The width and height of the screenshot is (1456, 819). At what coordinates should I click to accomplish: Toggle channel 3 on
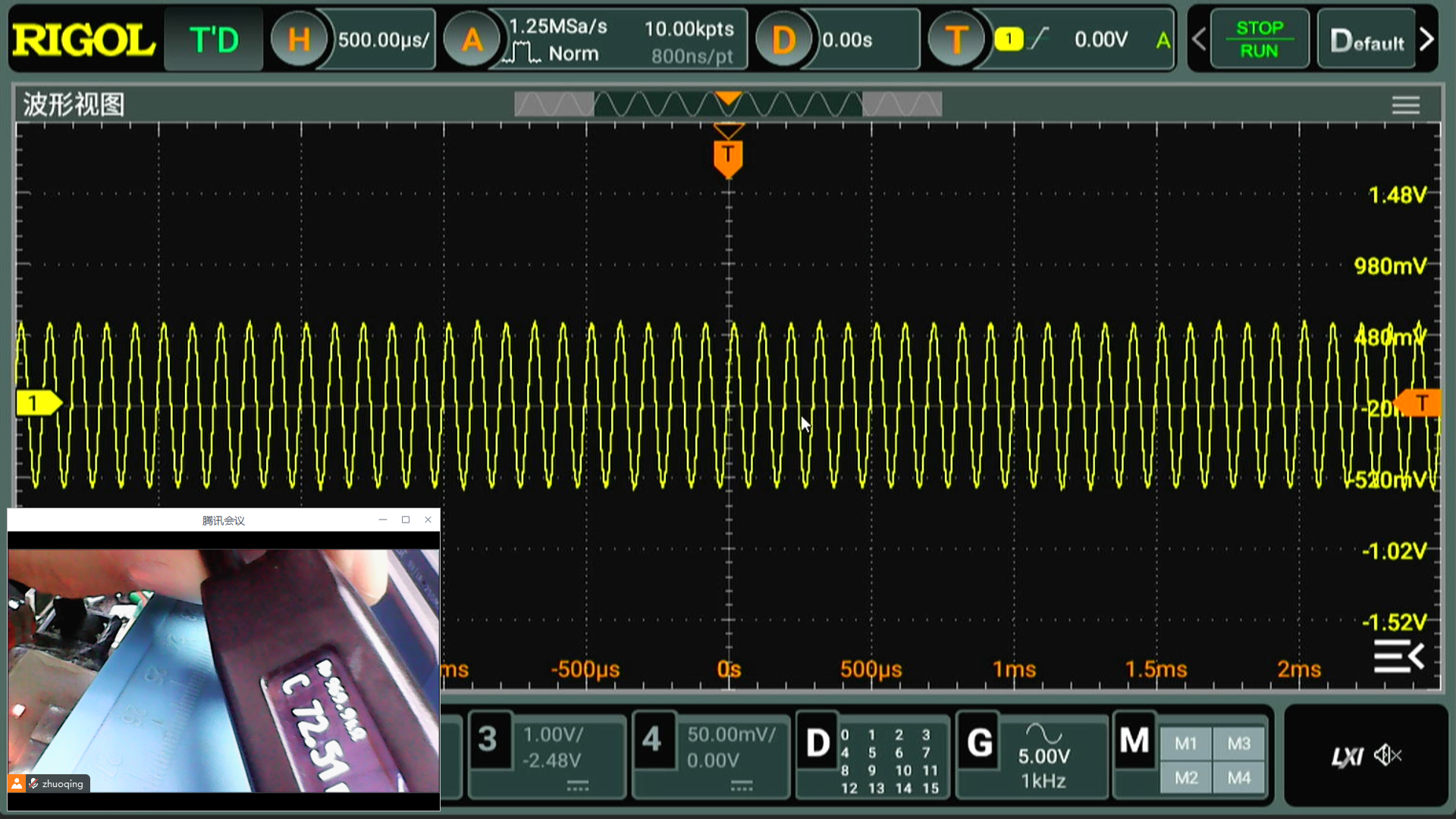click(x=488, y=739)
